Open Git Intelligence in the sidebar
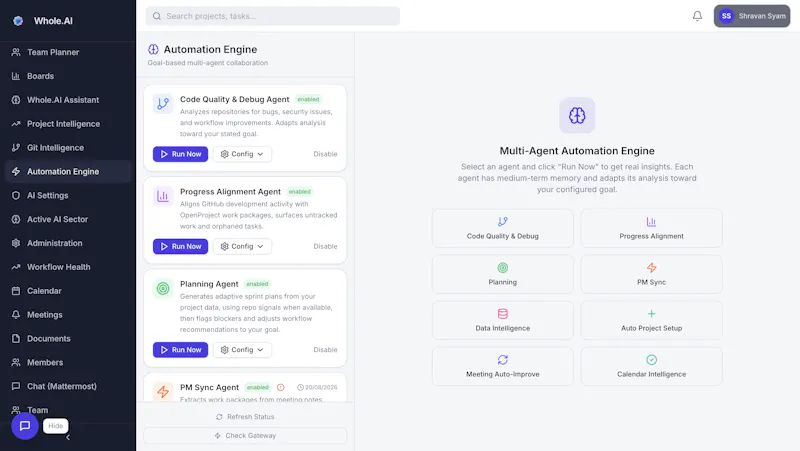This screenshot has height=451, width=800. pyautogui.click(x=67, y=148)
